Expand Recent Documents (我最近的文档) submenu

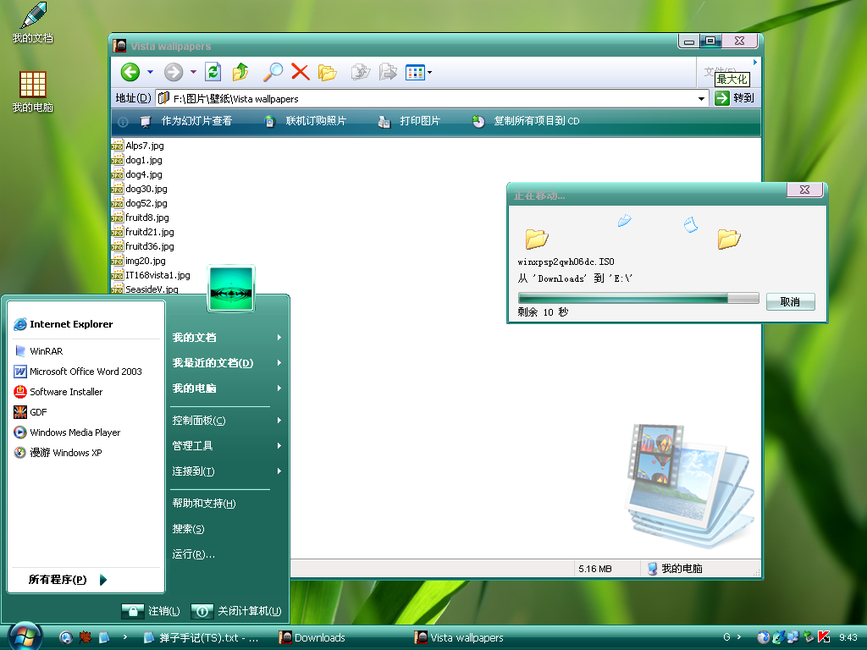227,363
